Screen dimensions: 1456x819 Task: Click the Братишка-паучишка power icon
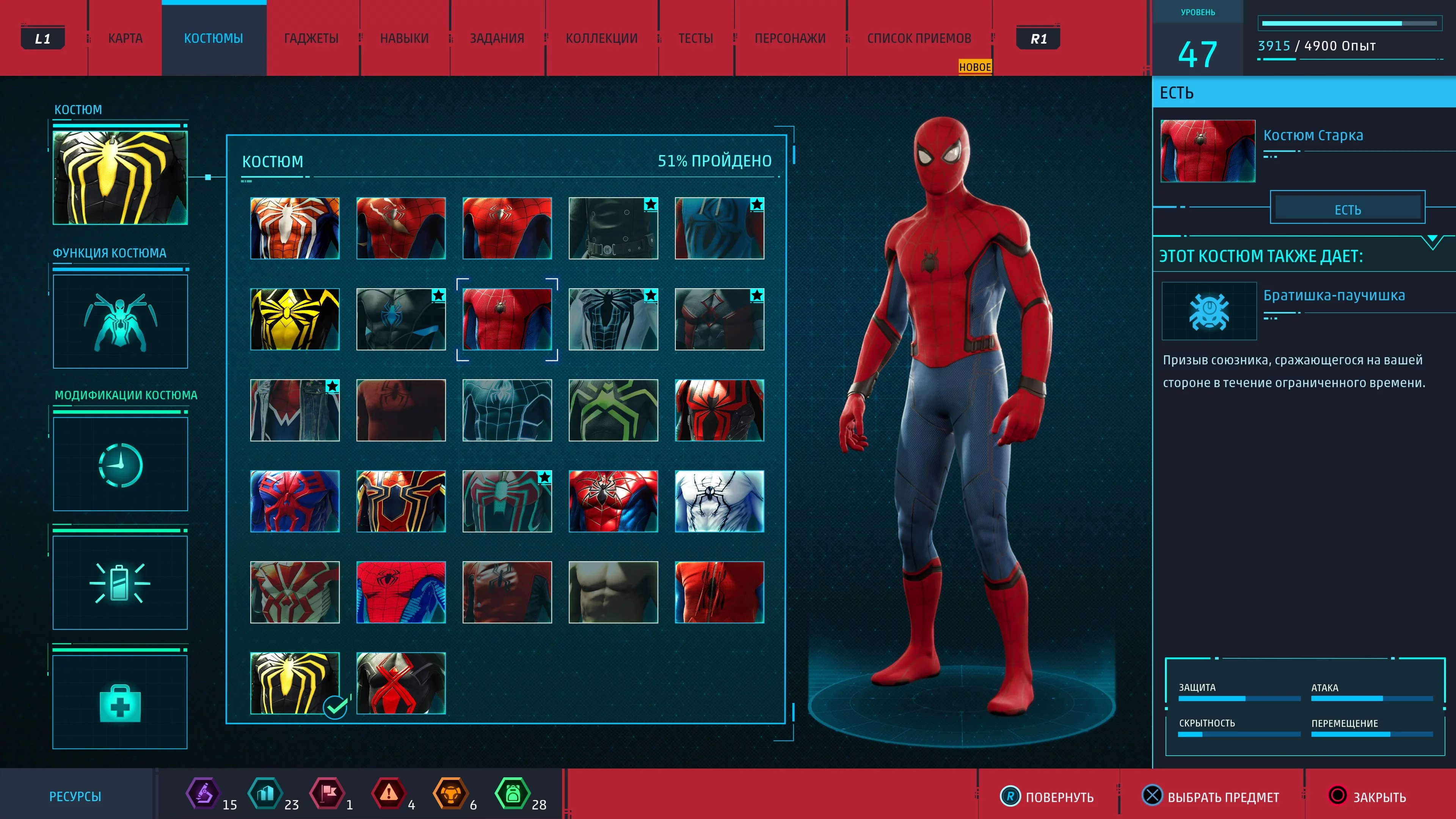1209,311
